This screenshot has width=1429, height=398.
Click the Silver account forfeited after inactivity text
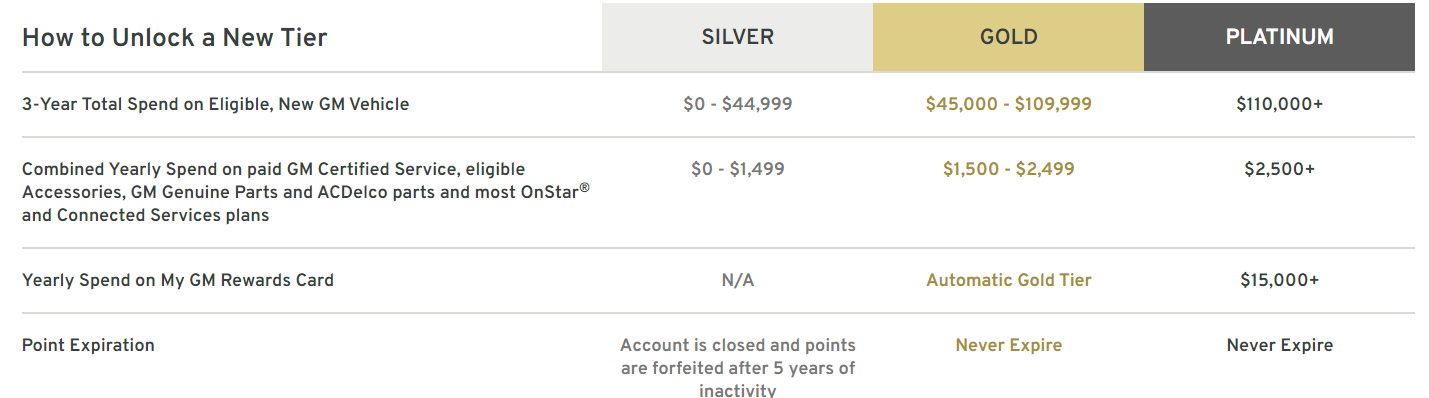[x=738, y=368]
